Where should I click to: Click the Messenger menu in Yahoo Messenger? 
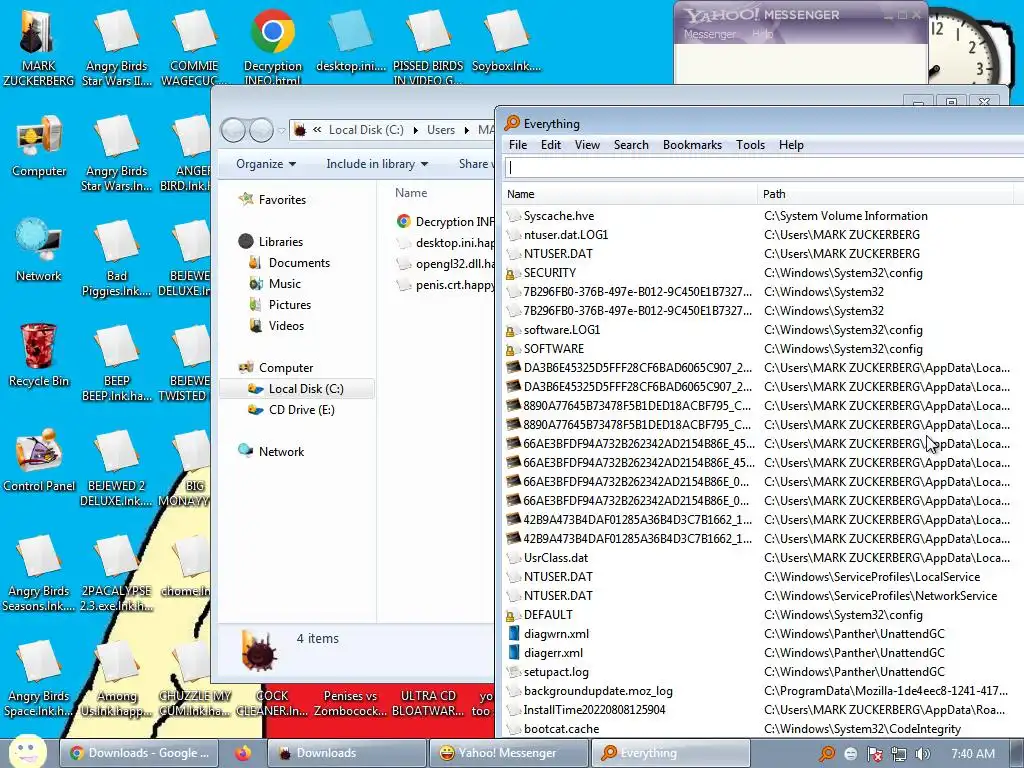pos(709,34)
